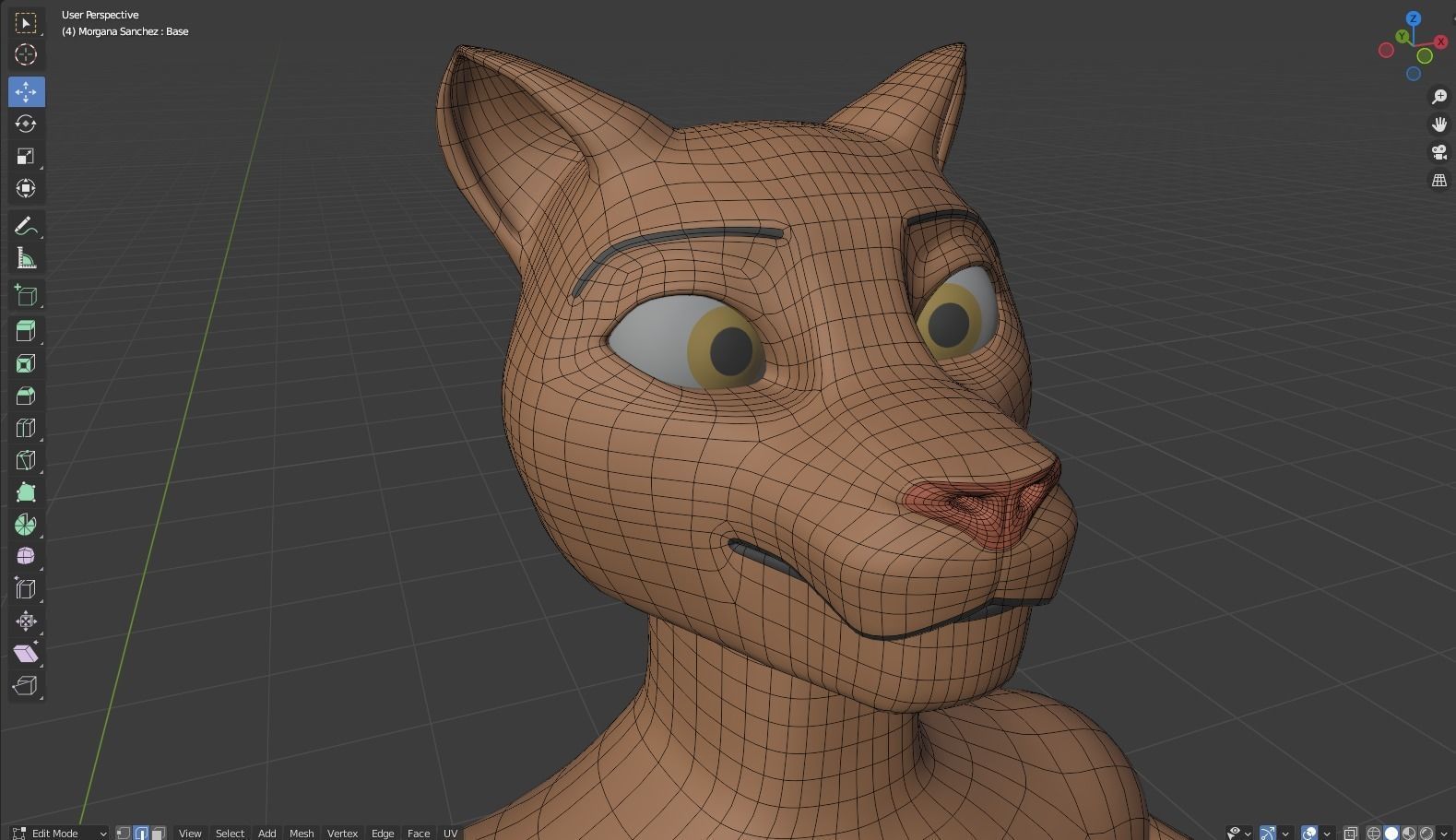The width and height of the screenshot is (1456, 840).
Task: Choose the Inset Faces tool
Action: coord(26,363)
